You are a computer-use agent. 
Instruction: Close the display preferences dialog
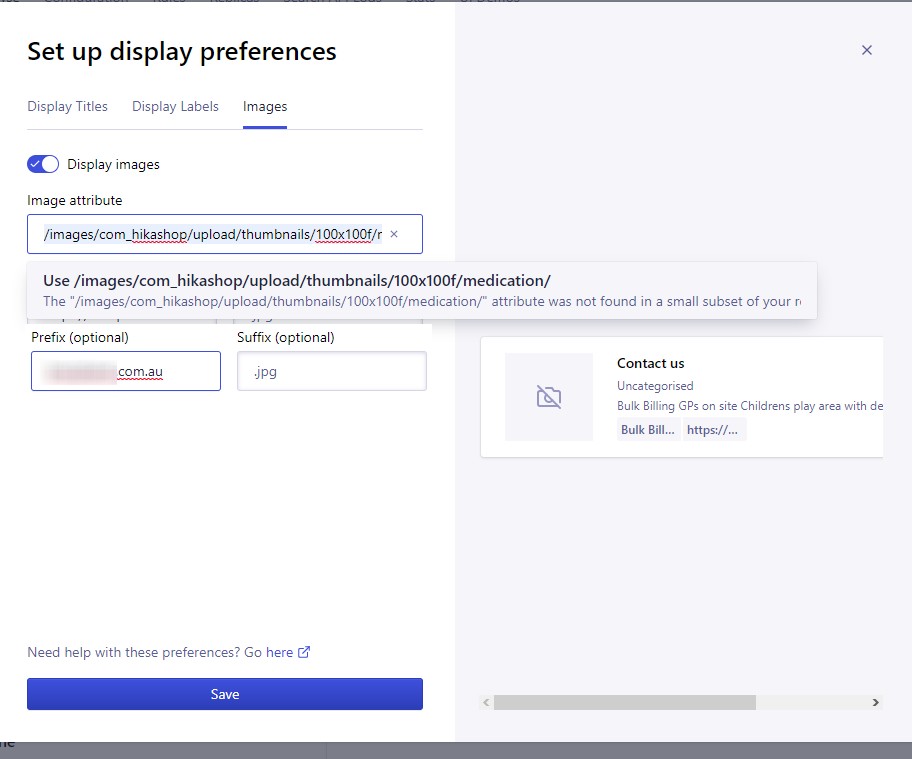[x=867, y=50]
